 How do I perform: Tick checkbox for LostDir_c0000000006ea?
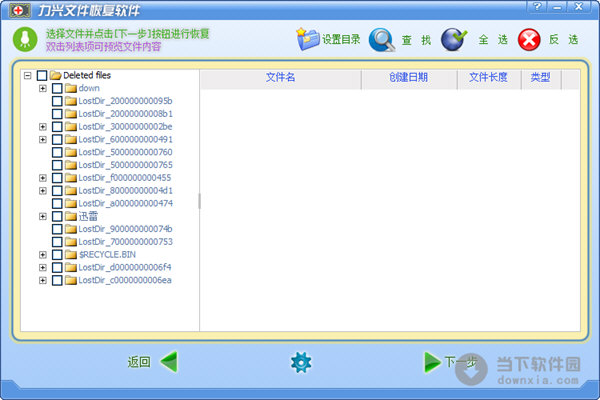57,280
